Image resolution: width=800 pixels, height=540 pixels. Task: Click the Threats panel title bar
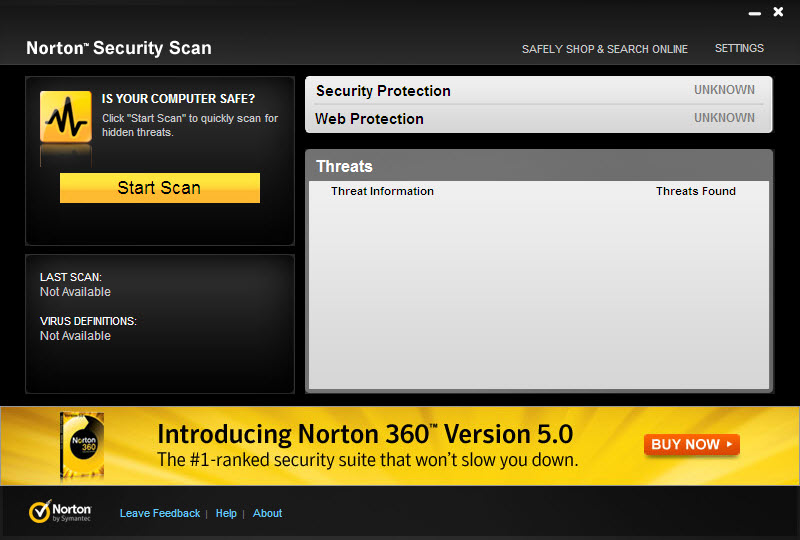[x=538, y=166]
